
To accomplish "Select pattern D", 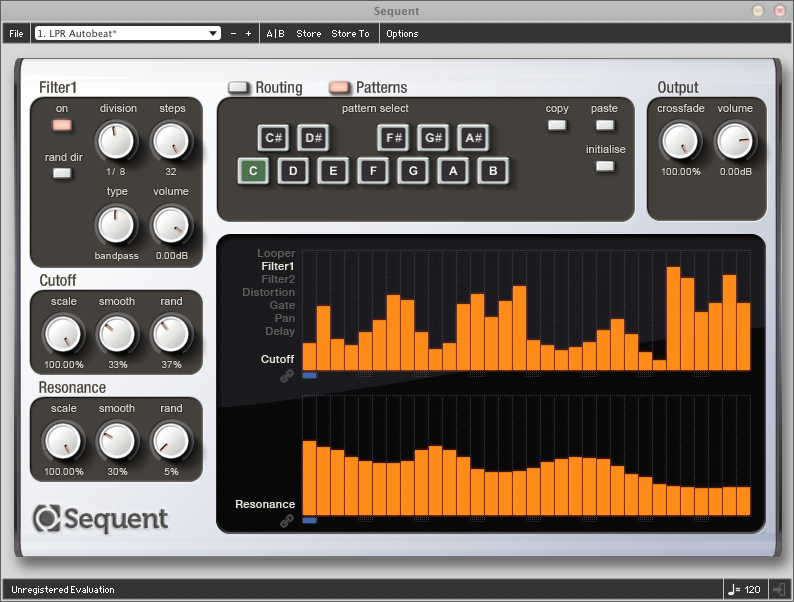I will pyautogui.click(x=293, y=171).
